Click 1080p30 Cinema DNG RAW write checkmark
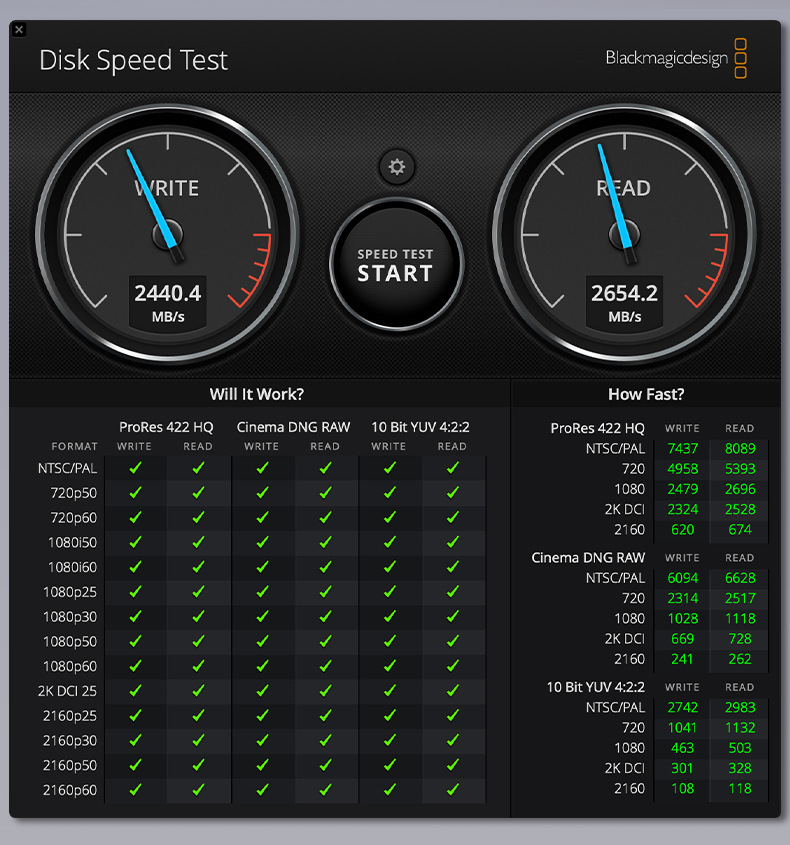This screenshot has height=845, width=790. click(262, 616)
